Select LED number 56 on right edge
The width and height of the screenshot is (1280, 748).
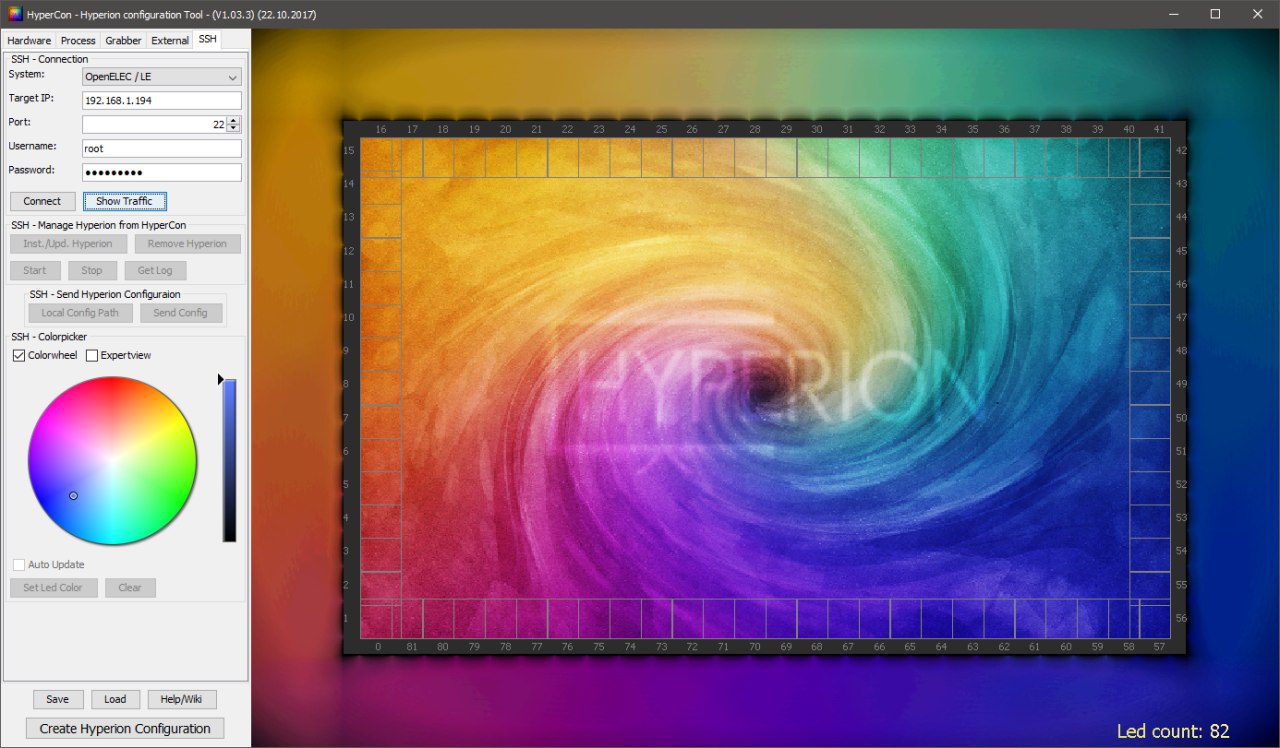[x=1181, y=618]
